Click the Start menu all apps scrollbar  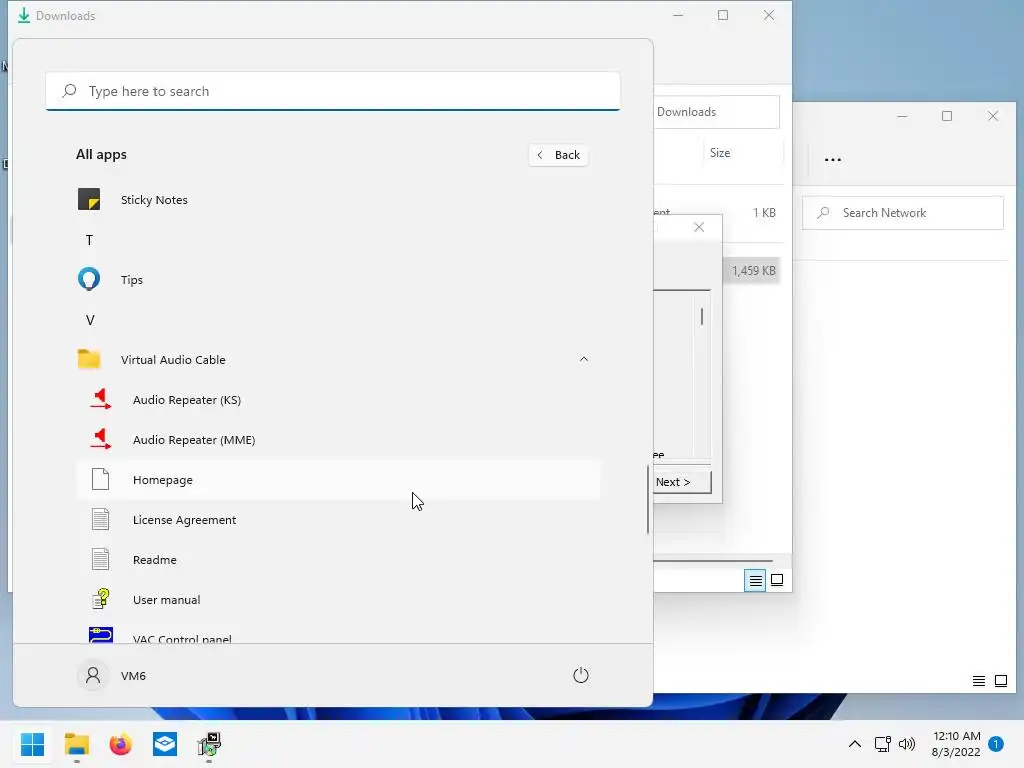[x=648, y=500]
